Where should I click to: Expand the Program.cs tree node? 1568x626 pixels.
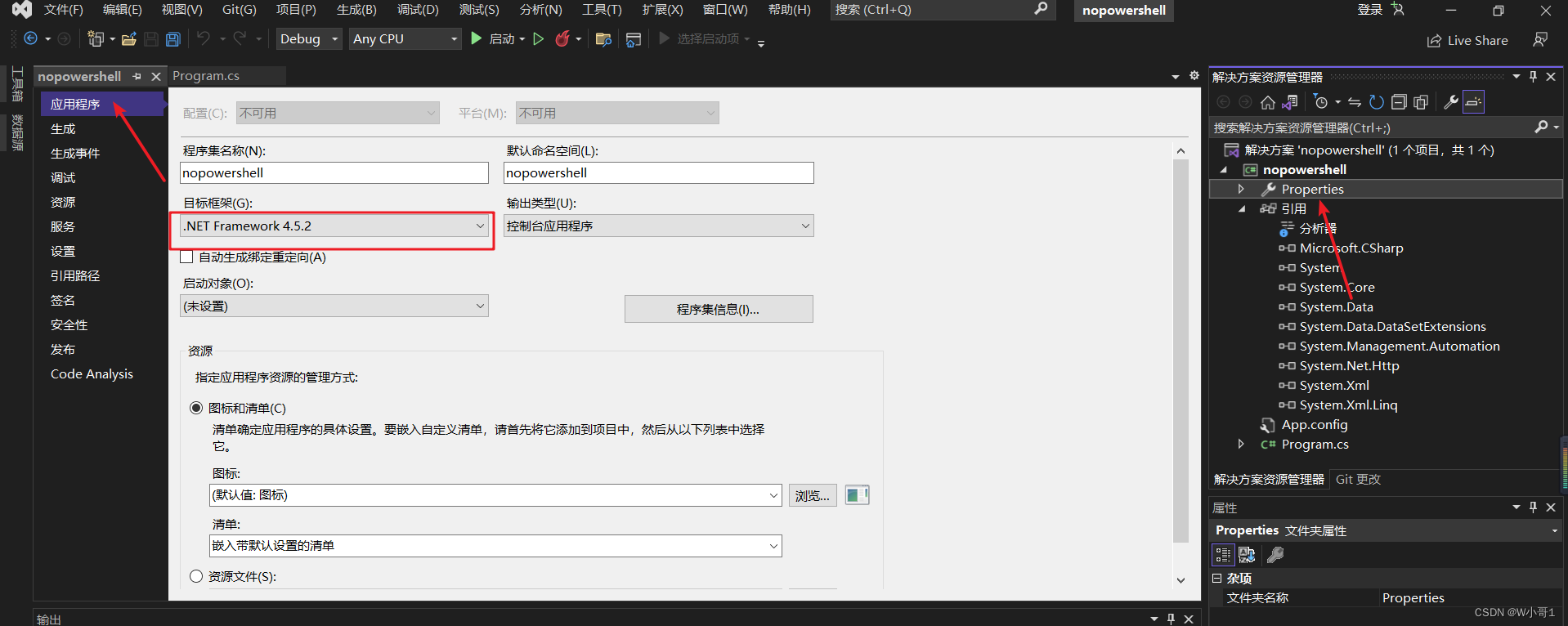pos(1241,444)
